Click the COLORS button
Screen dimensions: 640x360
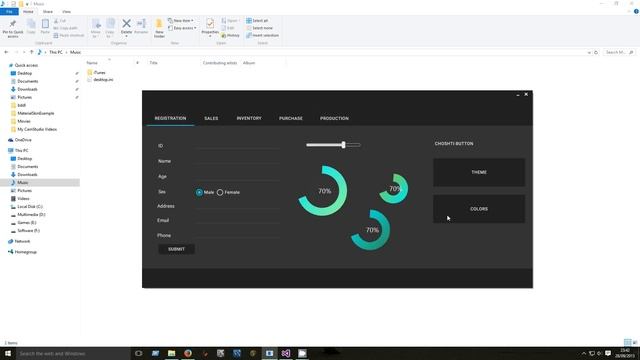(x=479, y=209)
